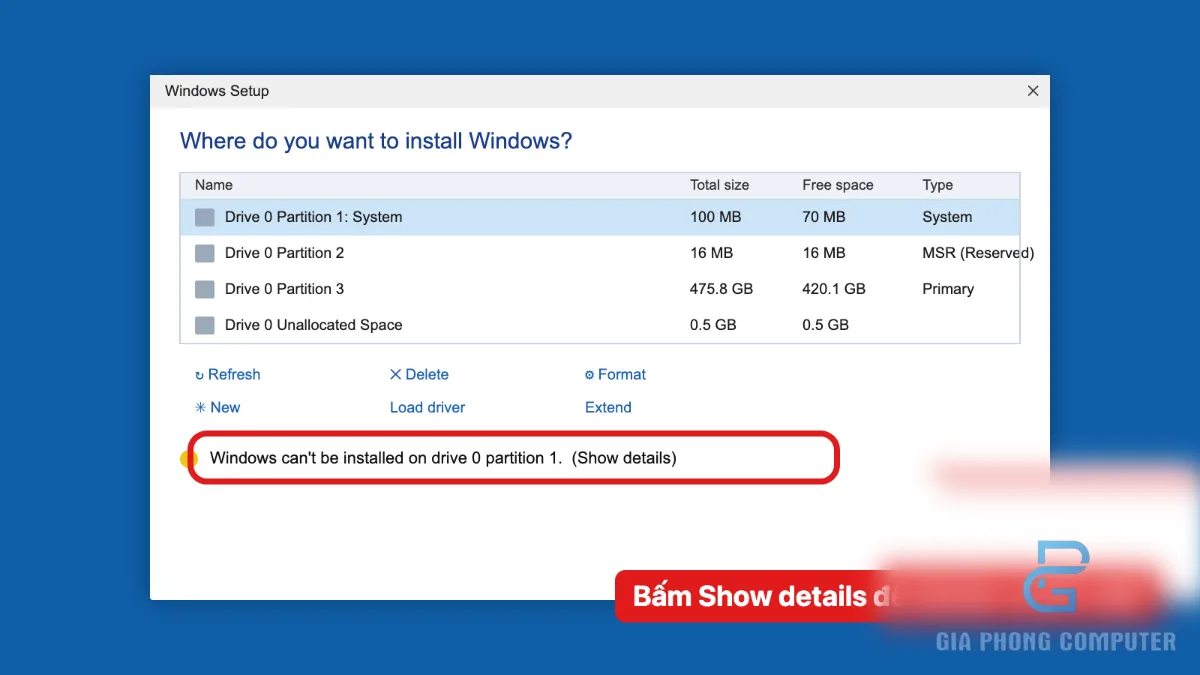
Task: Click the 475.8 GB total size value
Action: (x=721, y=289)
